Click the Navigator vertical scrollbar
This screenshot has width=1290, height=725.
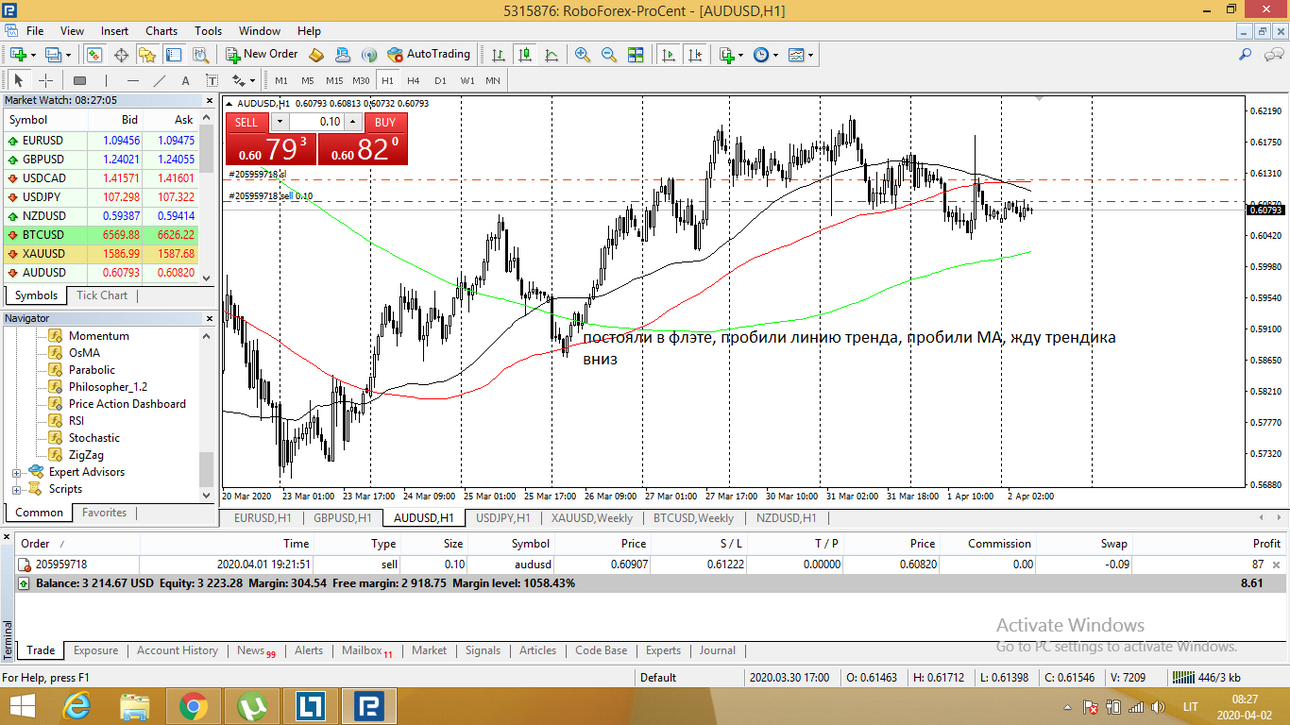click(x=207, y=416)
